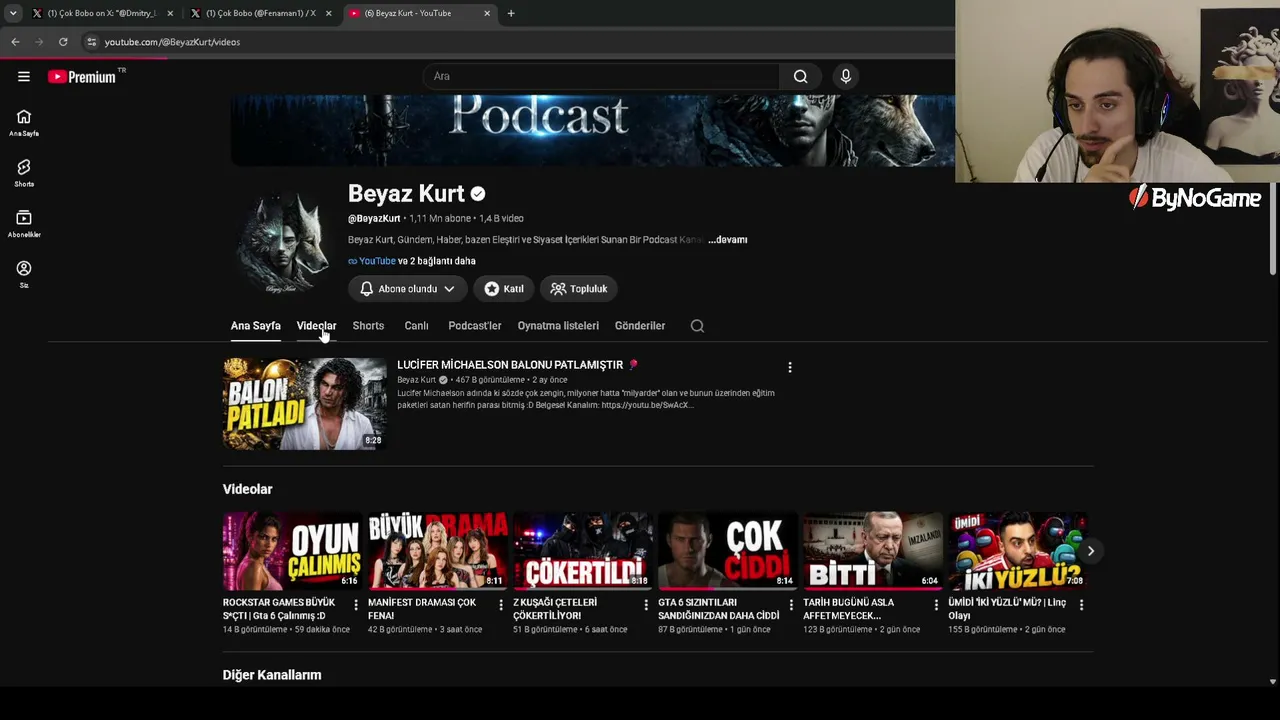Open the YouTube link in channel info

pos(377,261)
